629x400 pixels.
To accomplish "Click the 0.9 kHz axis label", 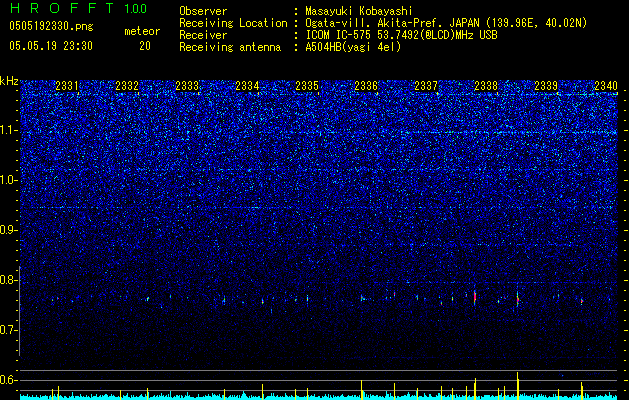I will click(9, 230).
